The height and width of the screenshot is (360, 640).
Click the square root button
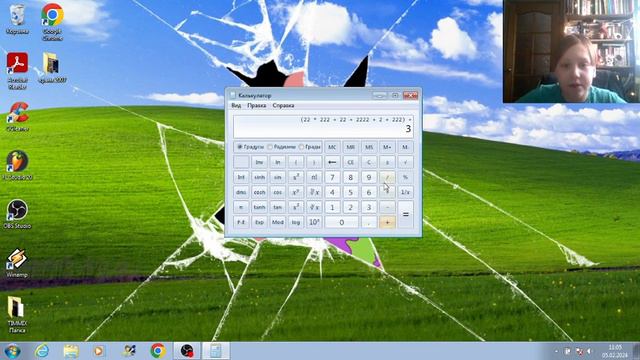405,162
